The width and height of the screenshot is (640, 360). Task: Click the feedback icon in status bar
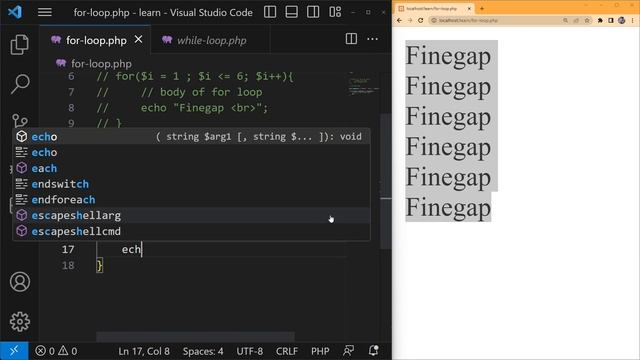tap(349, 351)
